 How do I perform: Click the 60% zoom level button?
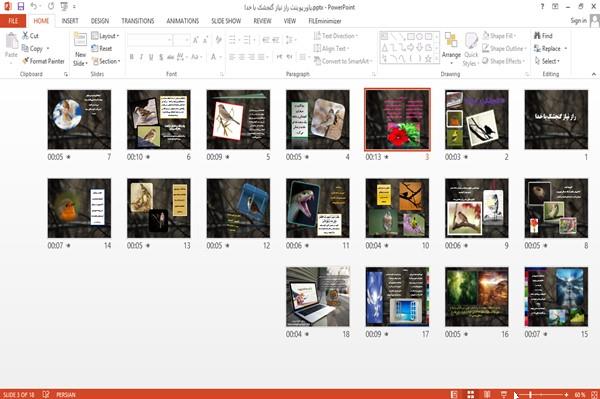(580, 394)
